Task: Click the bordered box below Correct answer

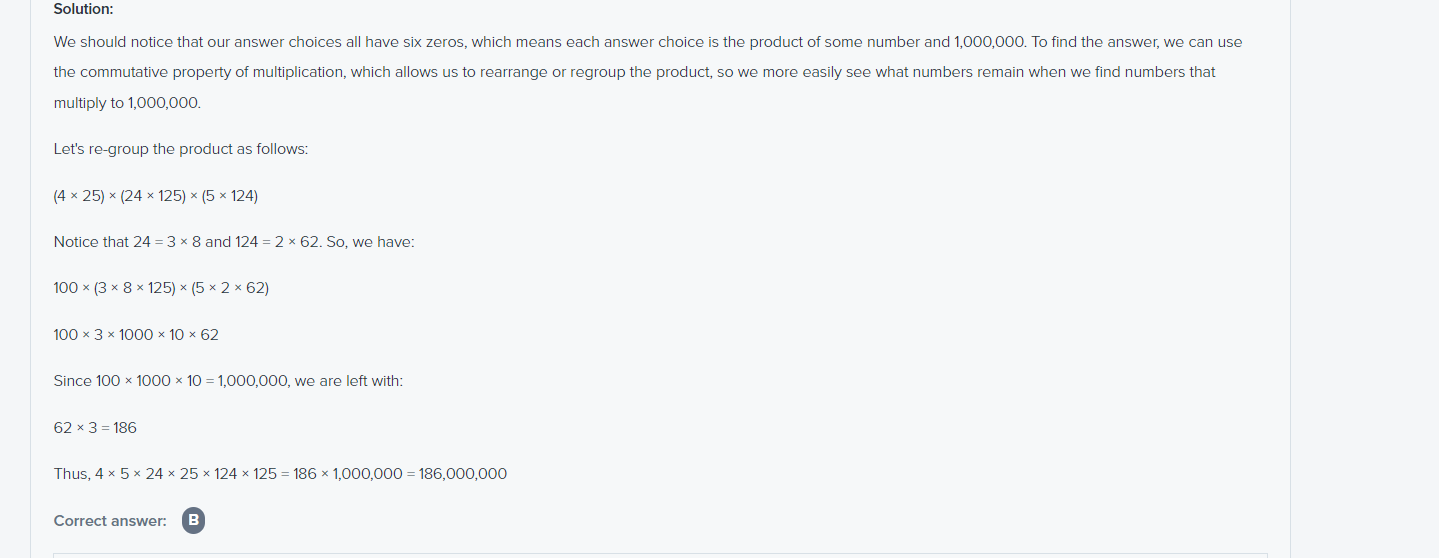Action: [x=660, y=555]
